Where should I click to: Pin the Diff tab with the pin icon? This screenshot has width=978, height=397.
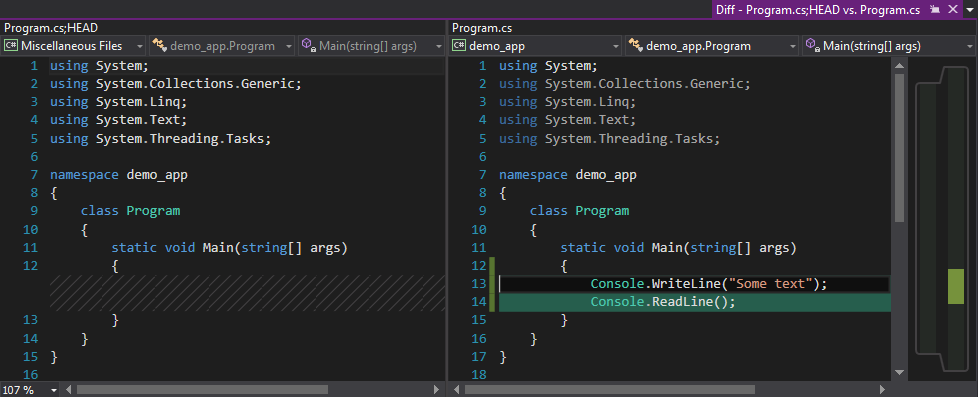point(934,9)
